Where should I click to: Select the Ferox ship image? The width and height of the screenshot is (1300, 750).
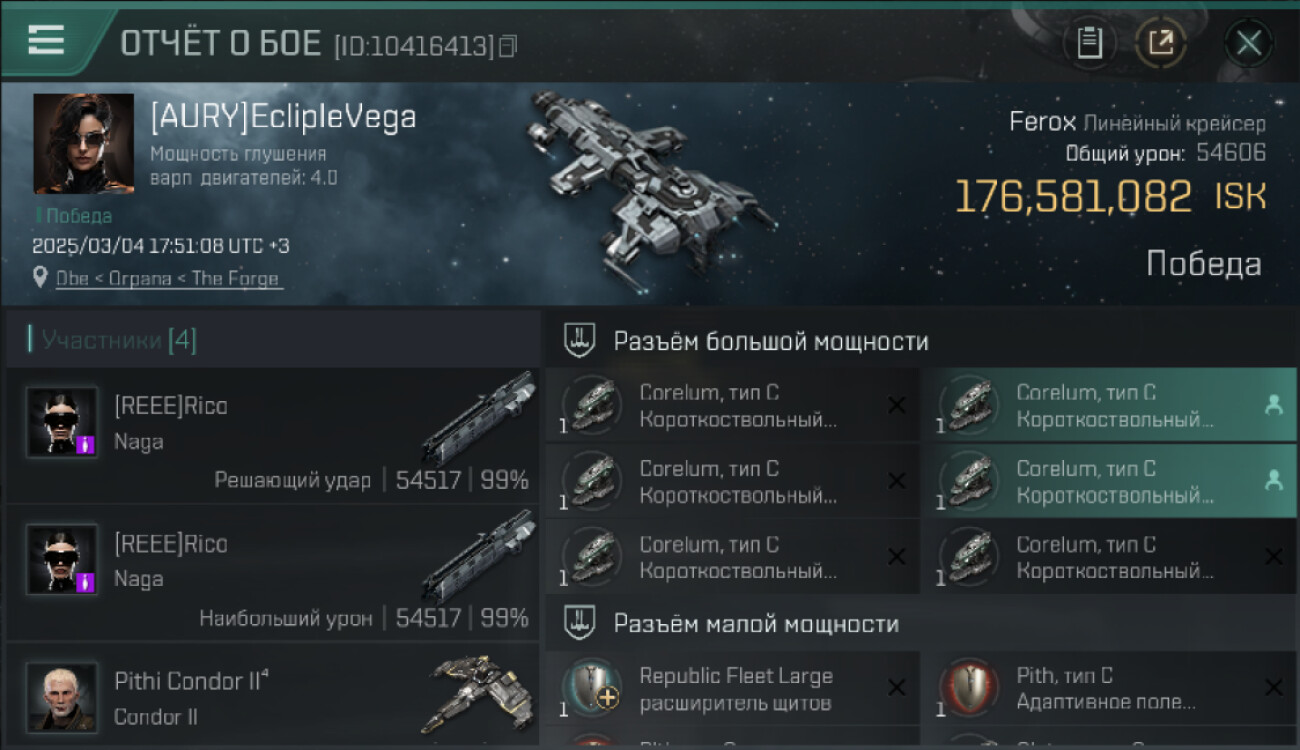point(652,180)
